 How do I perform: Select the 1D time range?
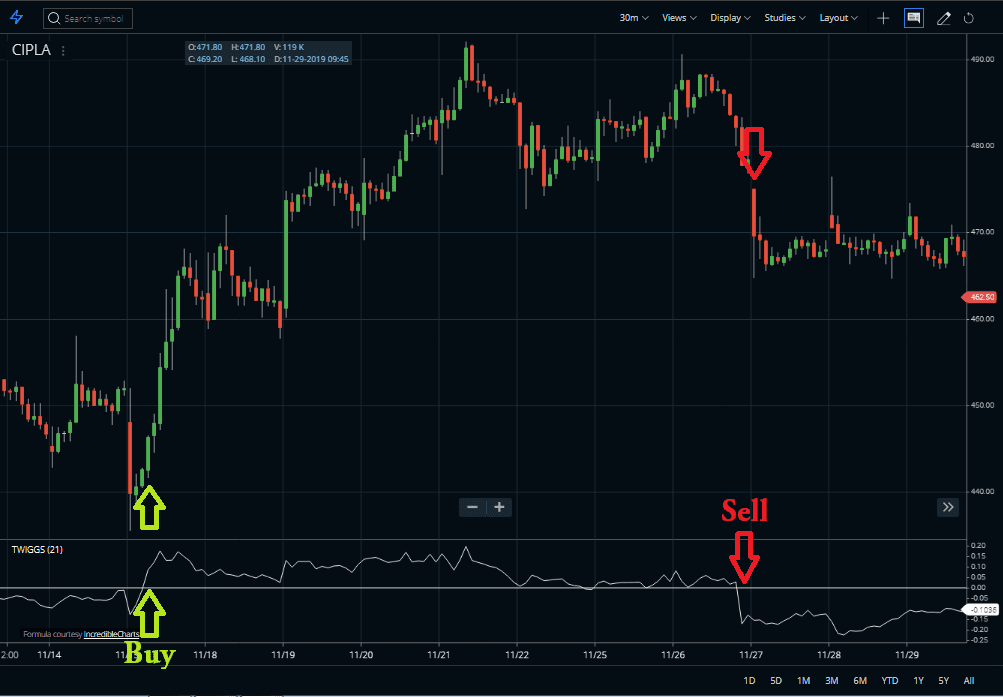[x=749, y=680]
